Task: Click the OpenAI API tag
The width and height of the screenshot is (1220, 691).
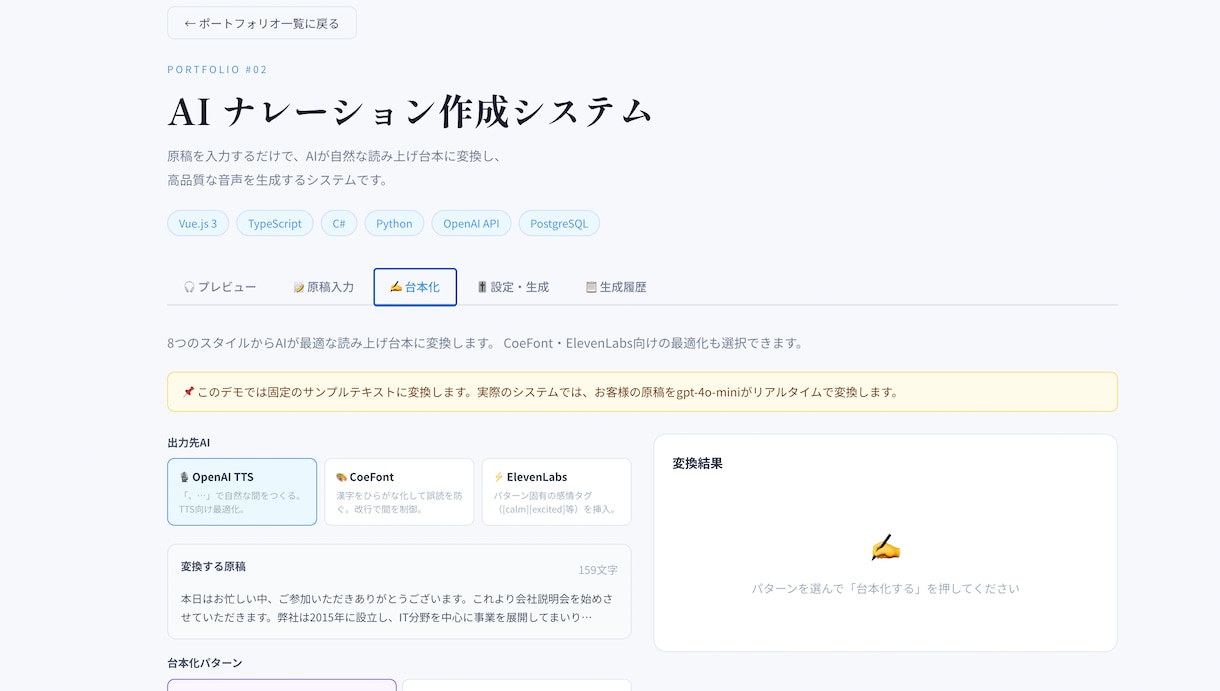Action: click(x=471, y=223)
